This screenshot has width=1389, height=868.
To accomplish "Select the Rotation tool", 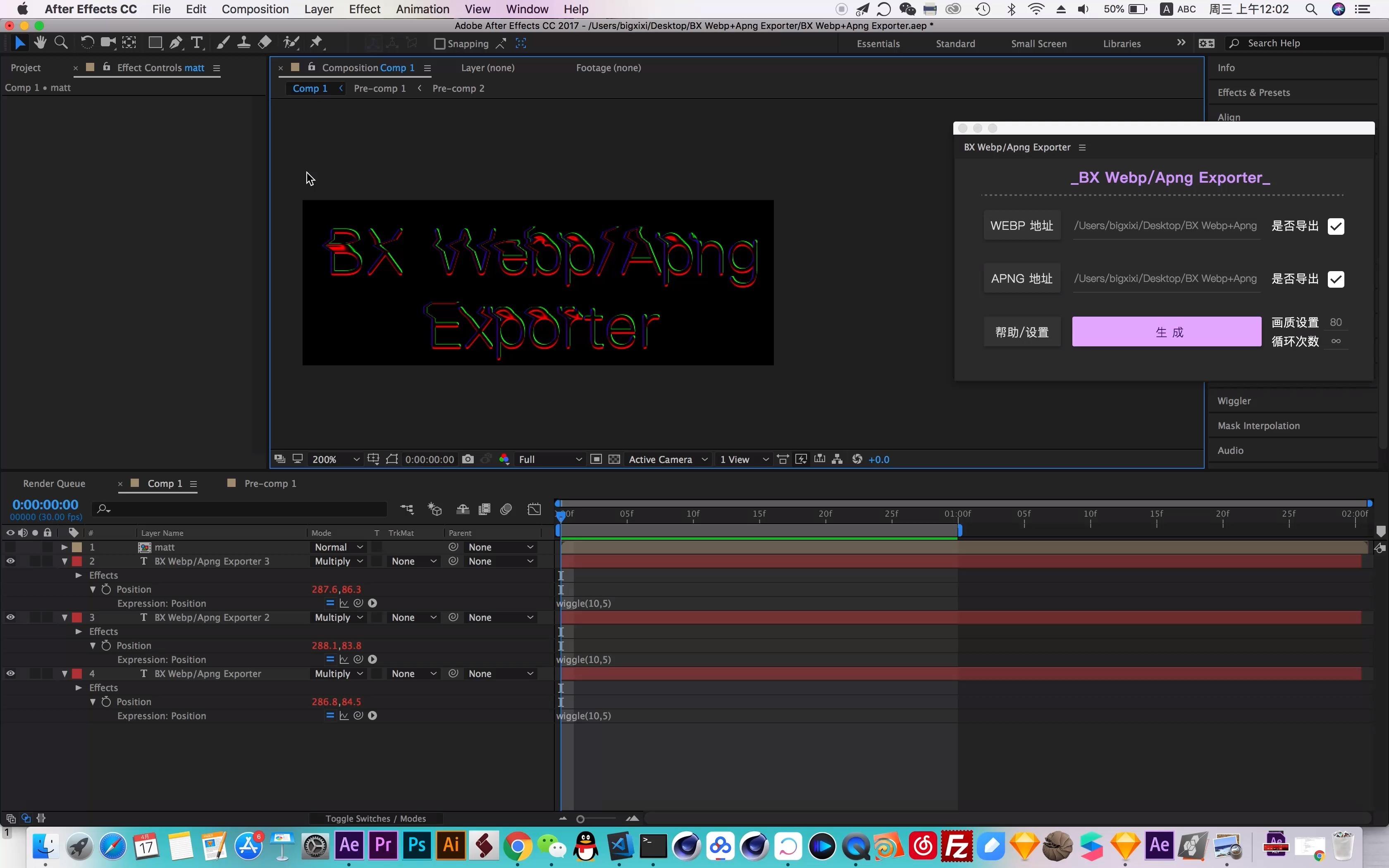I will 87,43.
